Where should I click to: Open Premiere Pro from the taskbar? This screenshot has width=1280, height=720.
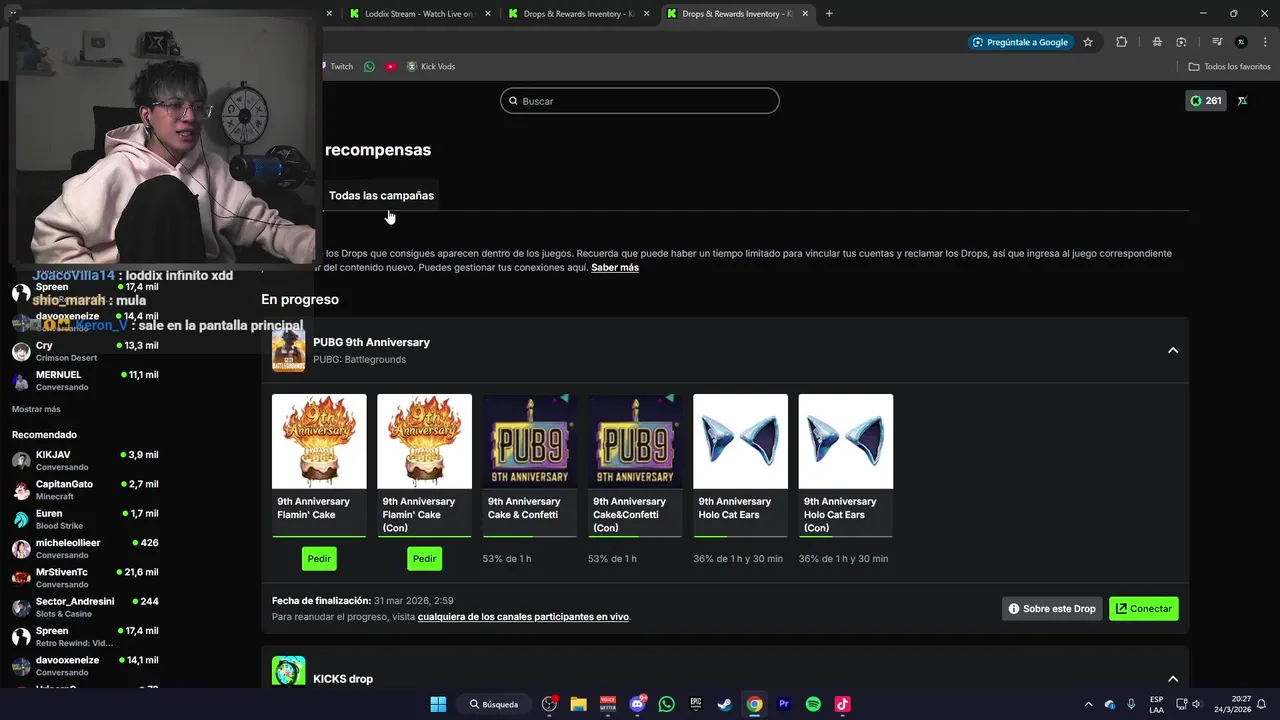(x=784, y=704)
